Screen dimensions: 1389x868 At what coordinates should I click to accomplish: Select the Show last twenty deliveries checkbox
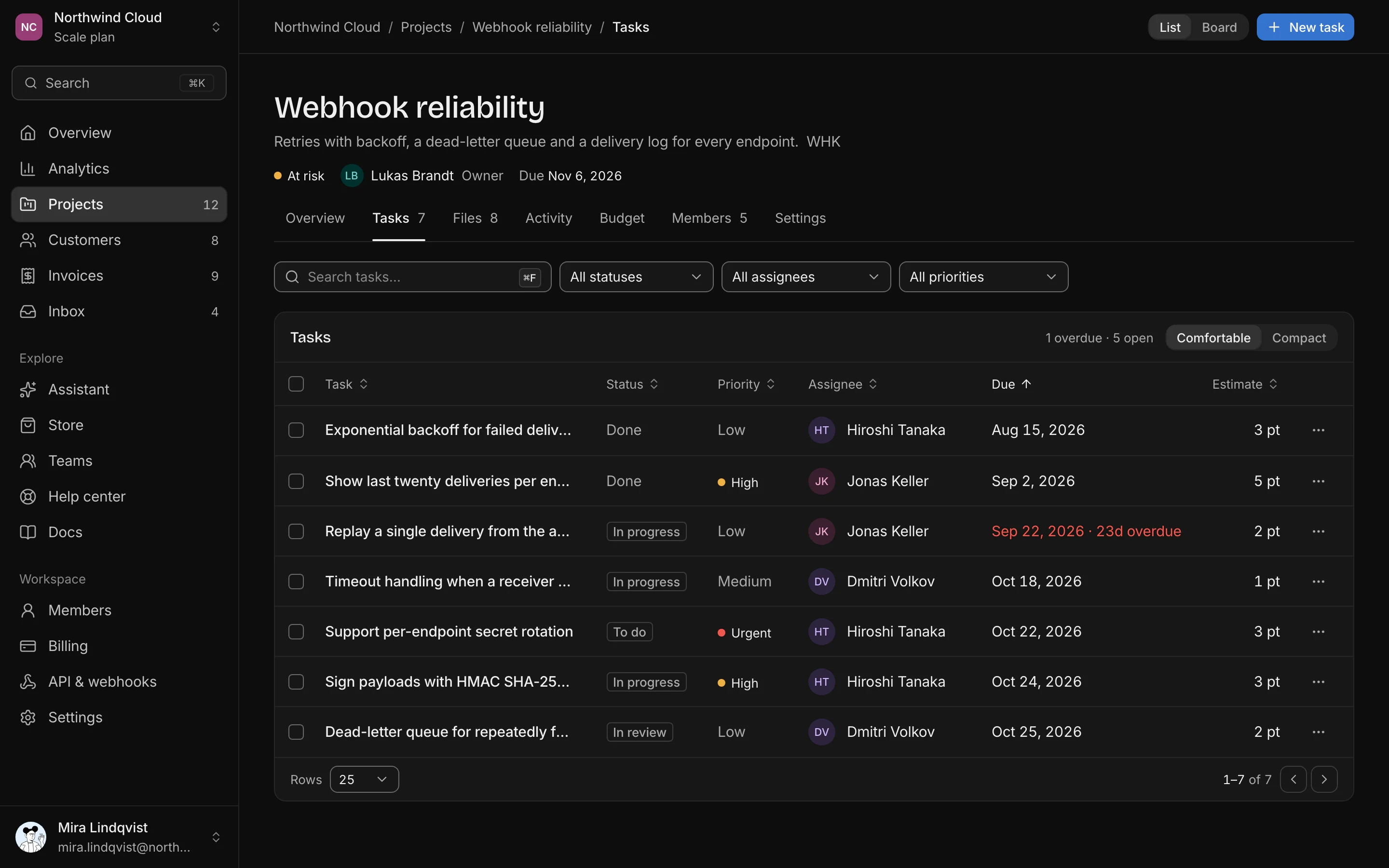(x=296, y=481)
